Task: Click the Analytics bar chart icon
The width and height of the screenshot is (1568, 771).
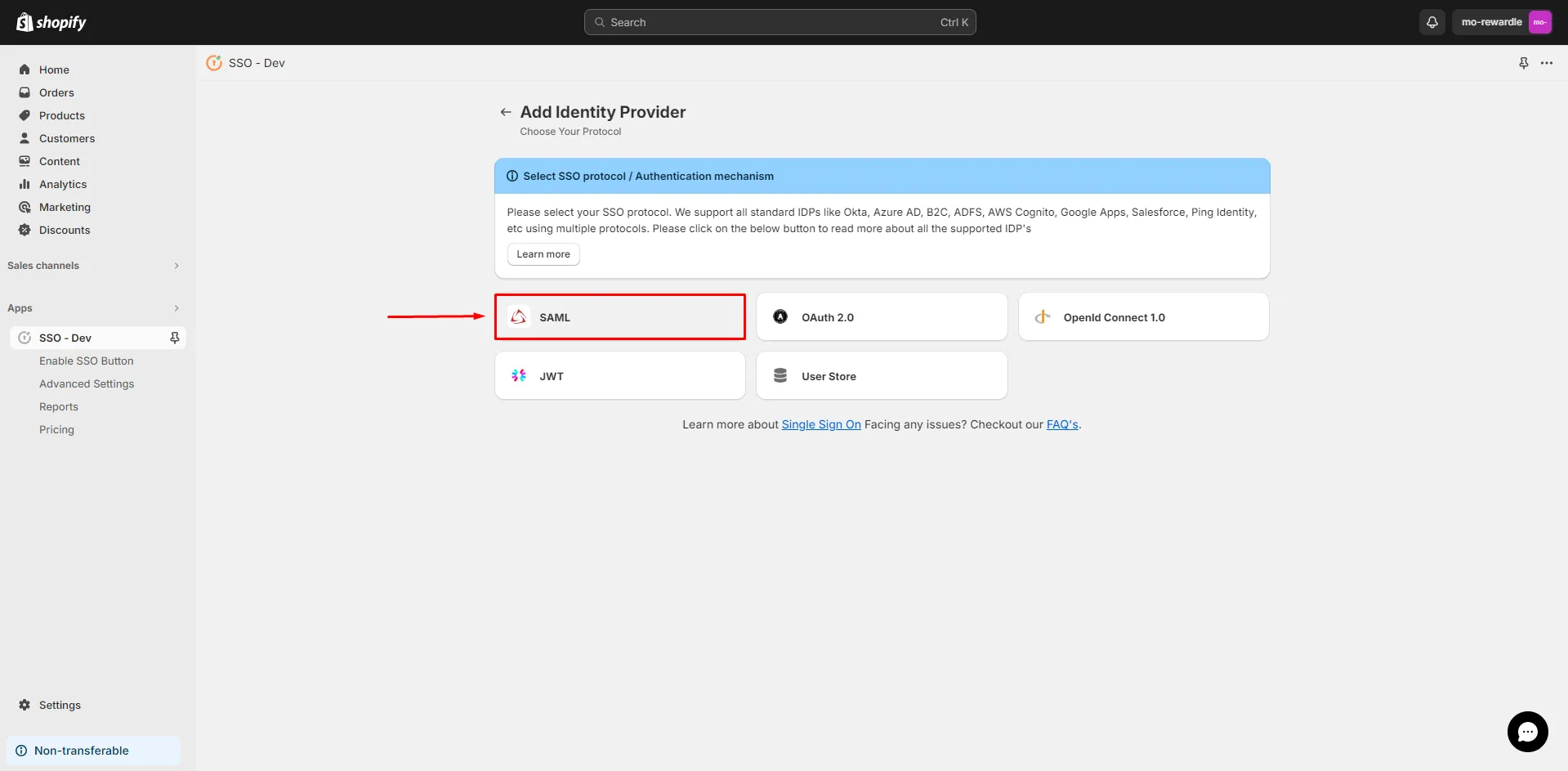Action: click(x=25, y=184)
